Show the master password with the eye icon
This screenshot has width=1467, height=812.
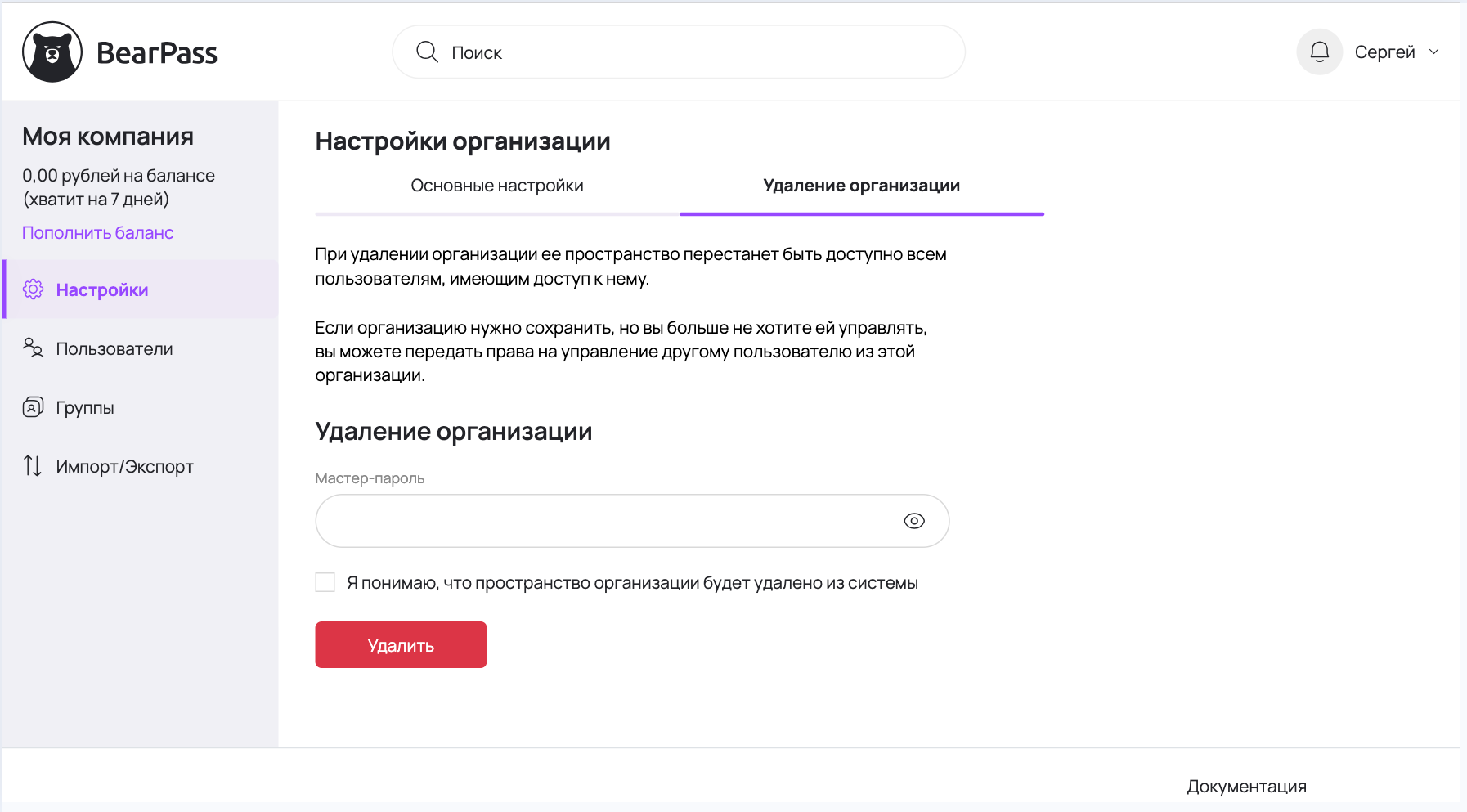click(913, 521)
